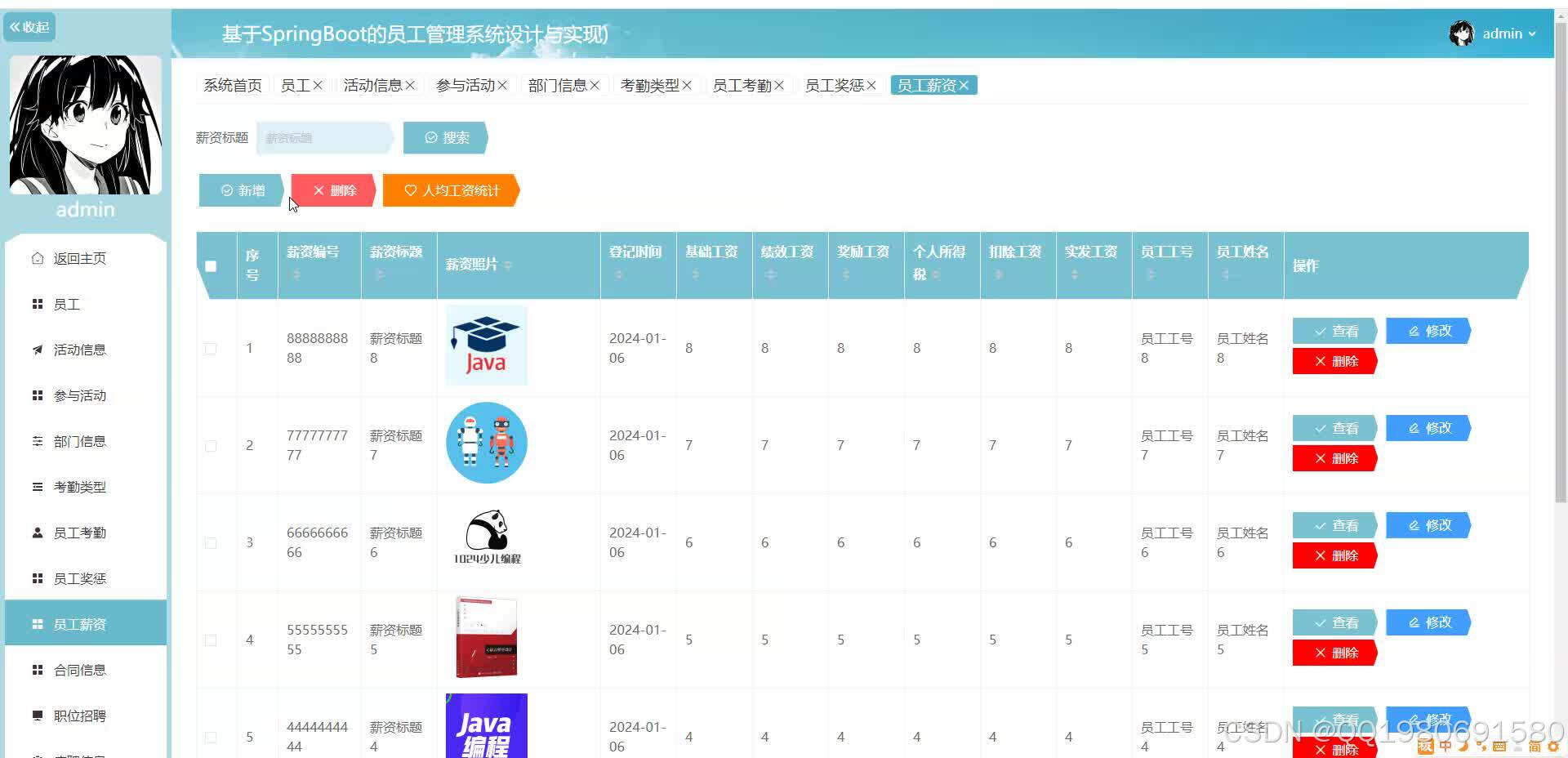Check the select-all checkbox in table header
The width and height of the screenshot is (1568, 758).
[212, 265]
